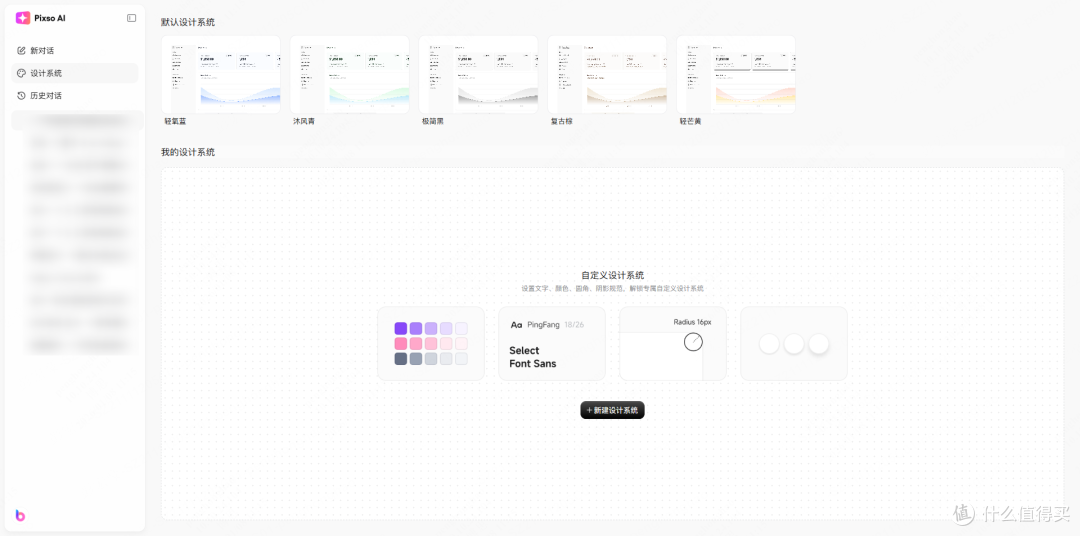Collapse the sidebar panel icon
Viewport: 1080px width, 536px height.
point(132,18)
